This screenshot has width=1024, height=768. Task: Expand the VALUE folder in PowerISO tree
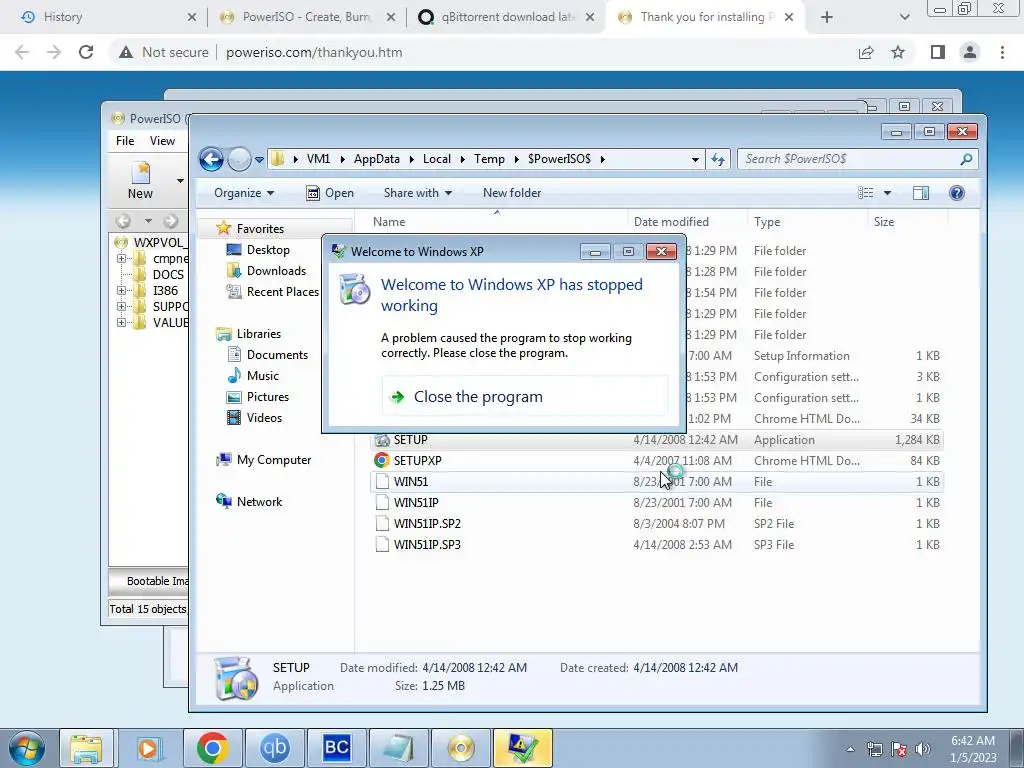point(121,323)
